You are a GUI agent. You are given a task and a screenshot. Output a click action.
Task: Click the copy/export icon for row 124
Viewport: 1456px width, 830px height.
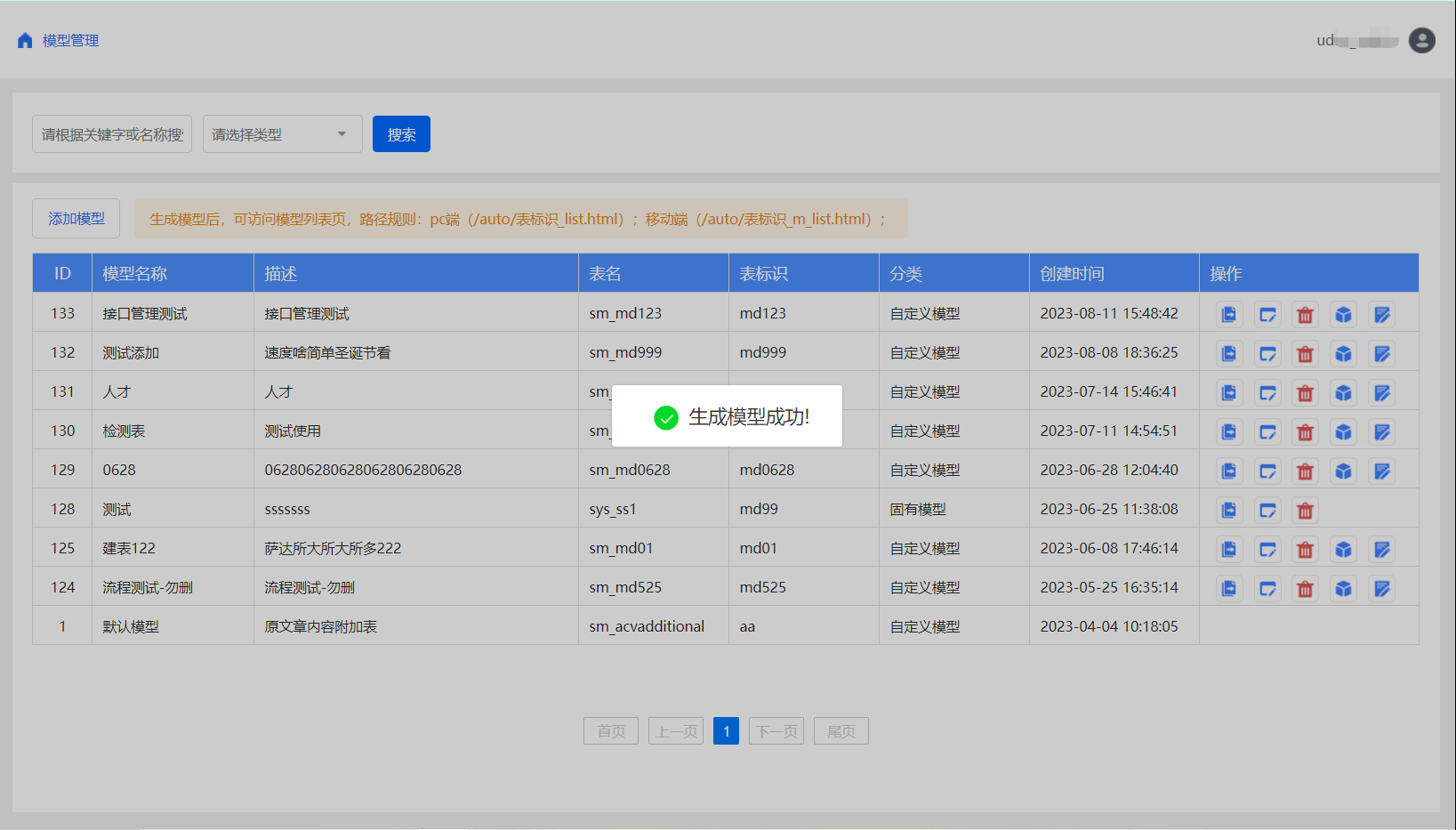pyautogui.click(x=1228, y=588)
